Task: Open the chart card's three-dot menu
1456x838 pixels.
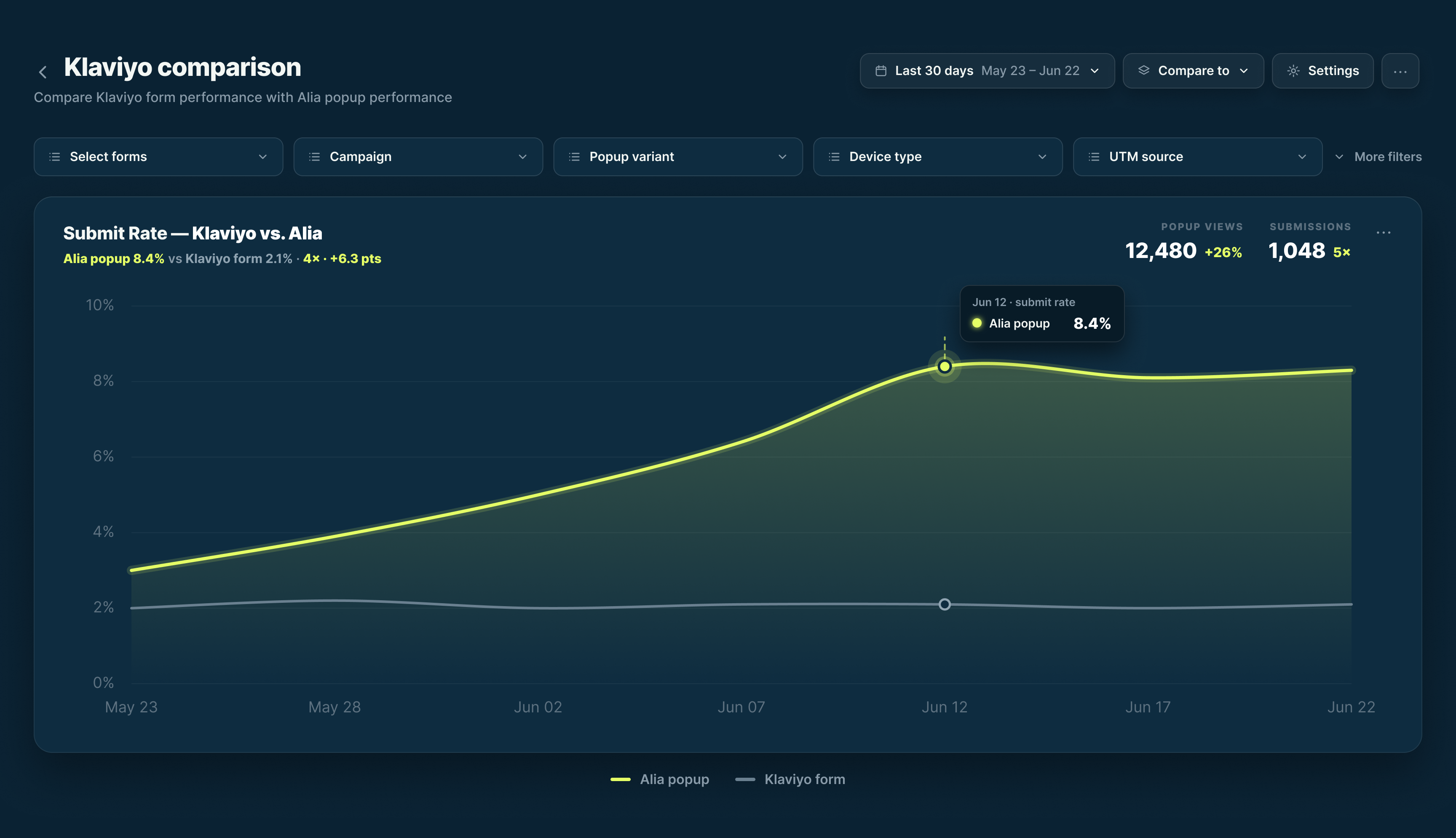Action: [x=1383, y=233]
